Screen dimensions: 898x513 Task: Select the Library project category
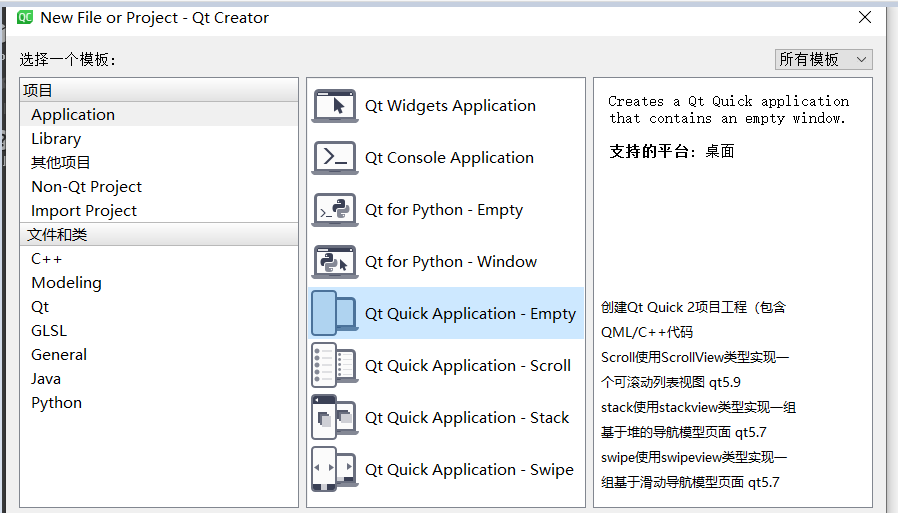point(159,139)
